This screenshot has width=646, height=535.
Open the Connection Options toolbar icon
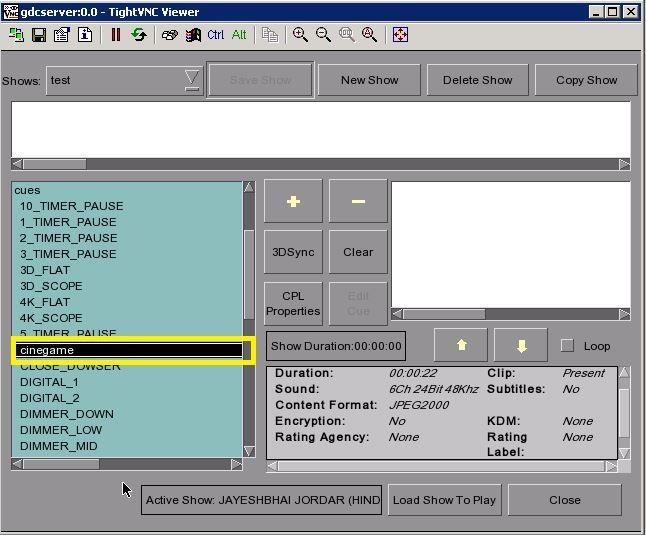(62, 35)
